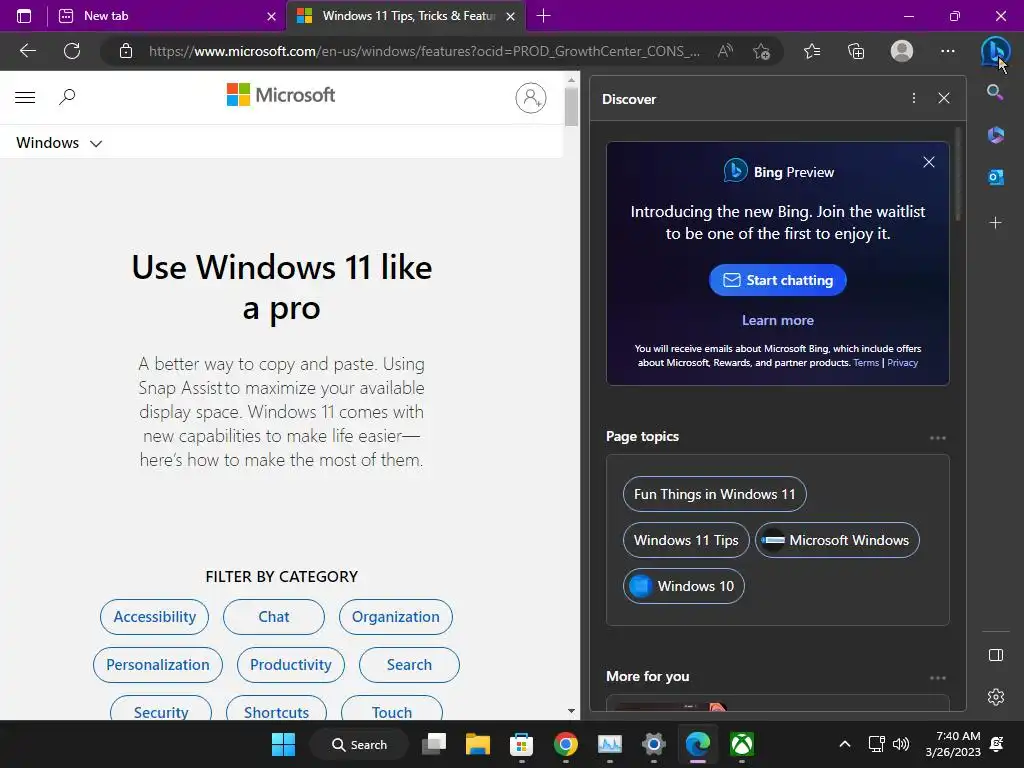Open the Outlook sidebar icon
1024x768 pixels.
point(995,177)
